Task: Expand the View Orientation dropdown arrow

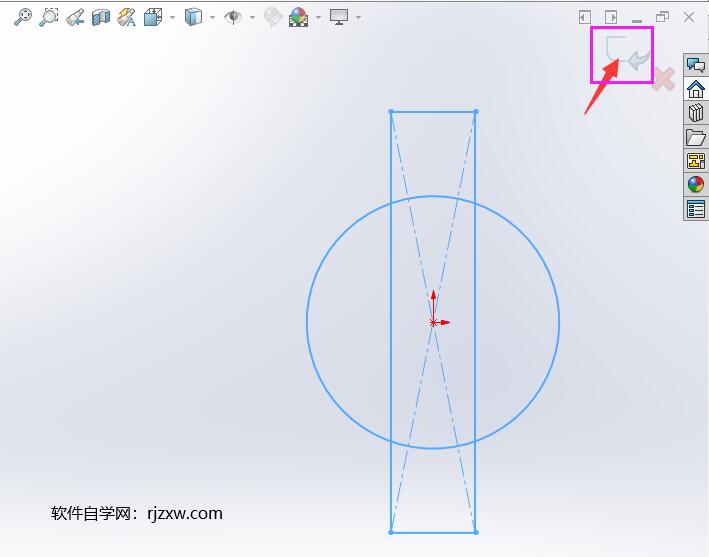Action: click(172, 18)
